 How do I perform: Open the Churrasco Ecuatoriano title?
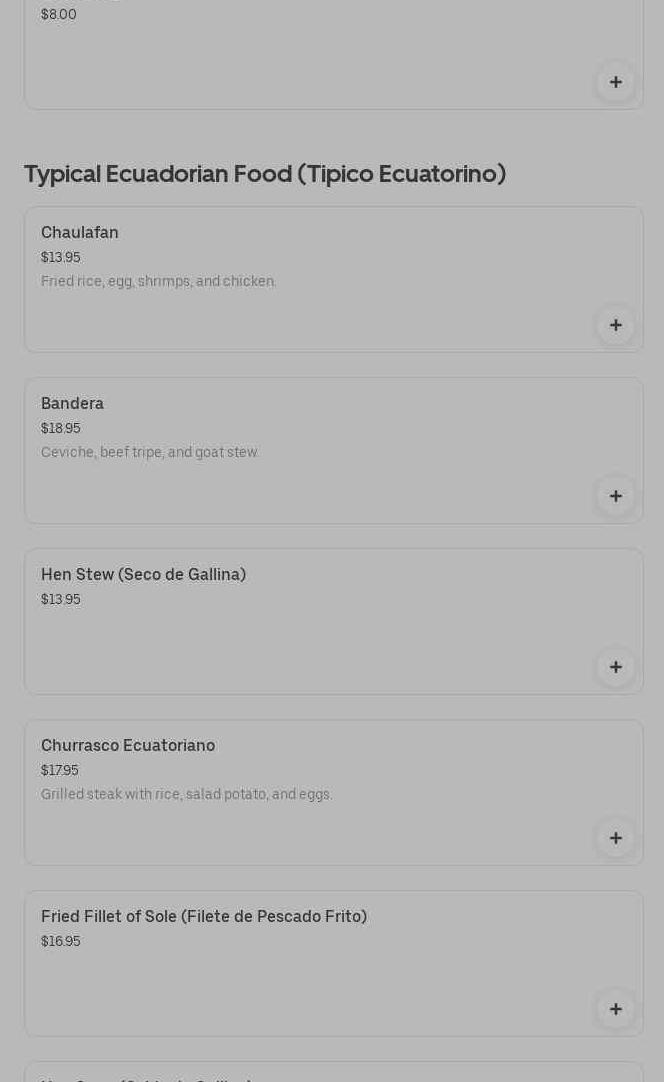point(128,746)
